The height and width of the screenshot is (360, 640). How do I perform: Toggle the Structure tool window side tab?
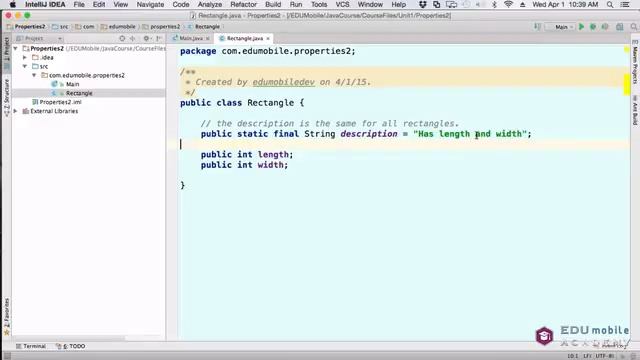click(7, 98)
